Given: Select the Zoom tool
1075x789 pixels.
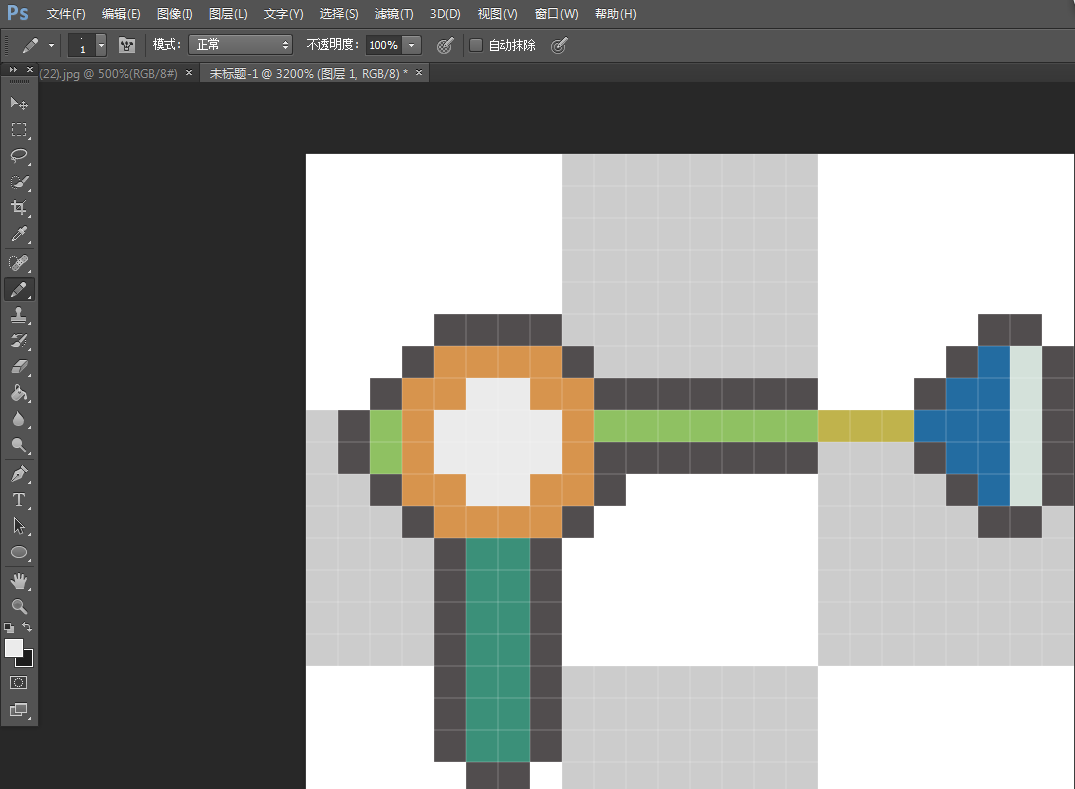Looking at the screenshot, I should coord(19,607).
